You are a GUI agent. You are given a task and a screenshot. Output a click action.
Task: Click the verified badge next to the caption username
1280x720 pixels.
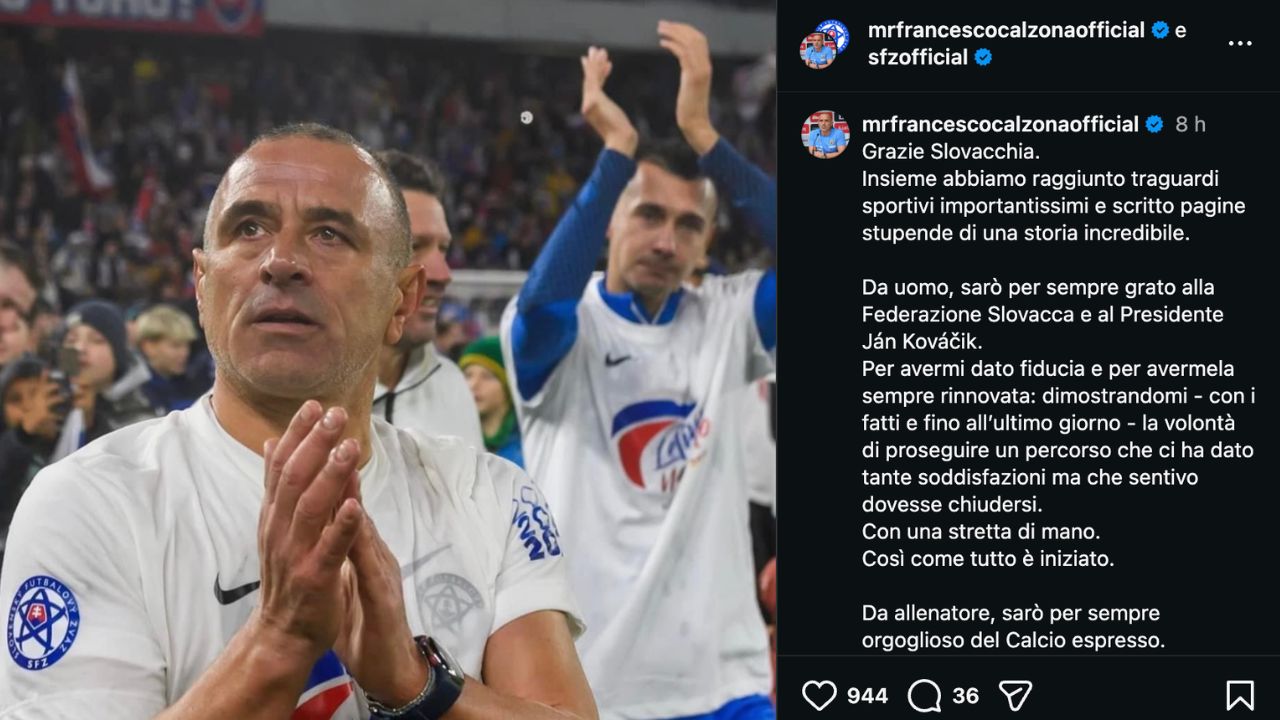(1154, 124)
